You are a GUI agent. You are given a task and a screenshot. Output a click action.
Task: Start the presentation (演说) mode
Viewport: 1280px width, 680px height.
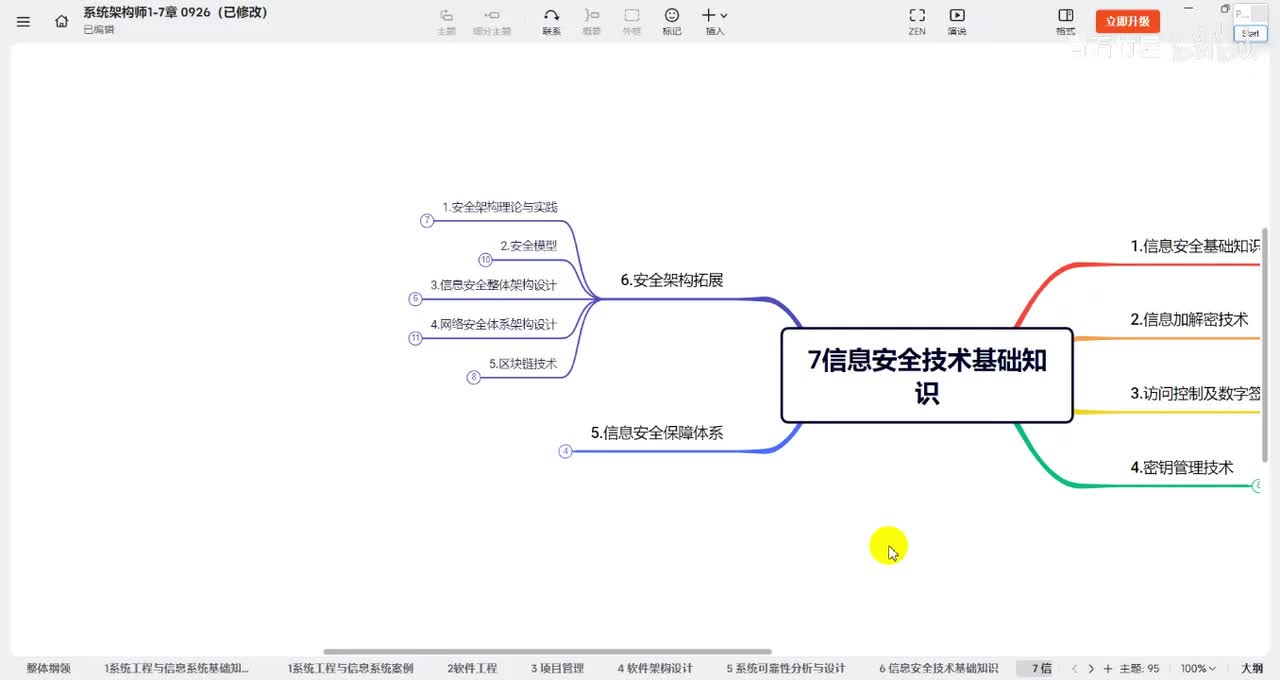957,21
